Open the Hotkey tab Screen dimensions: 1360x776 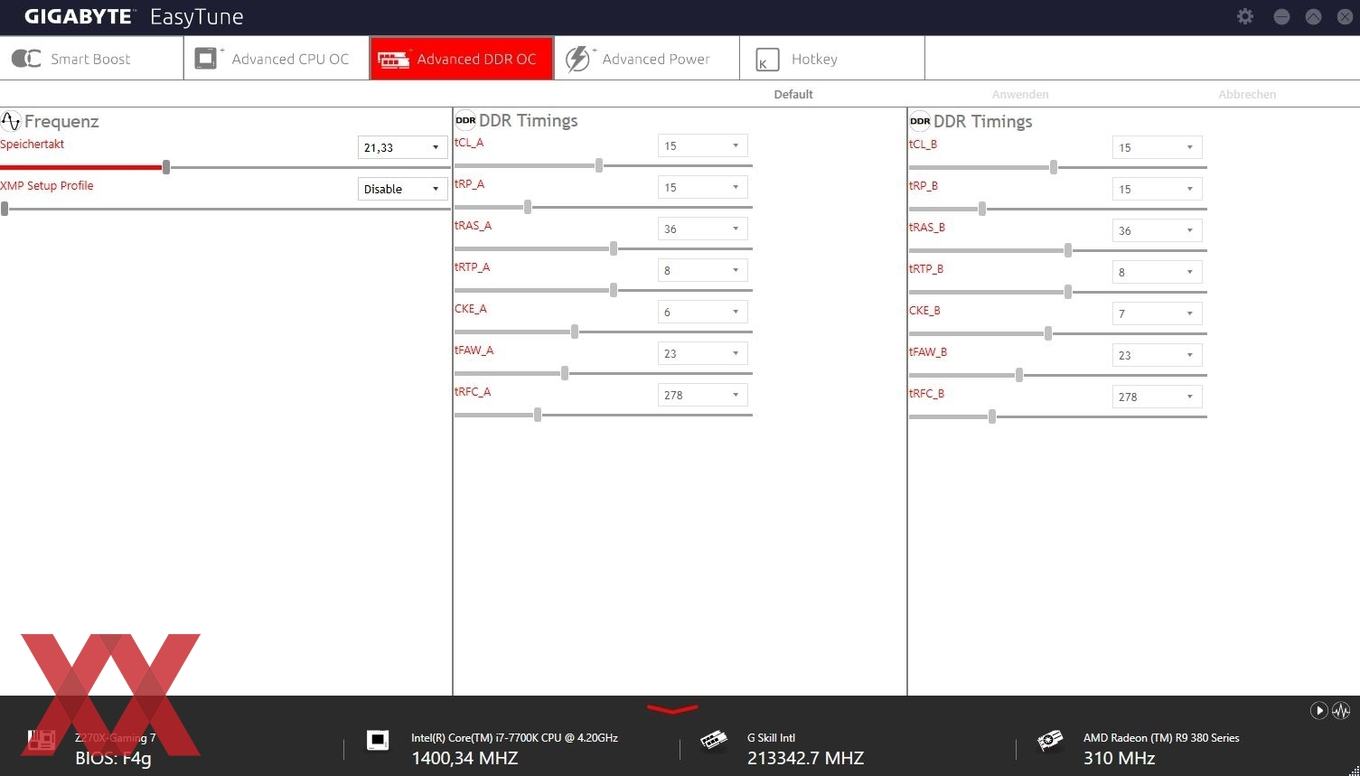(832, 59)
